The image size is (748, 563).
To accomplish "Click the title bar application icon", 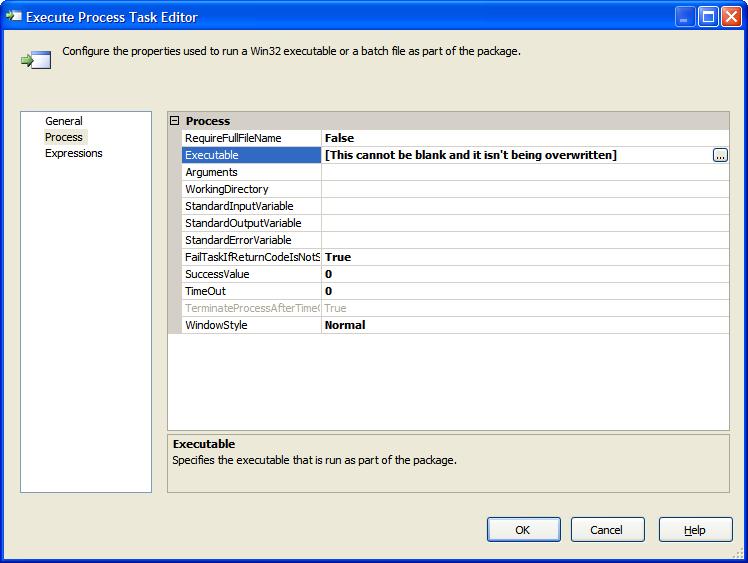I will tap(14, 16).
